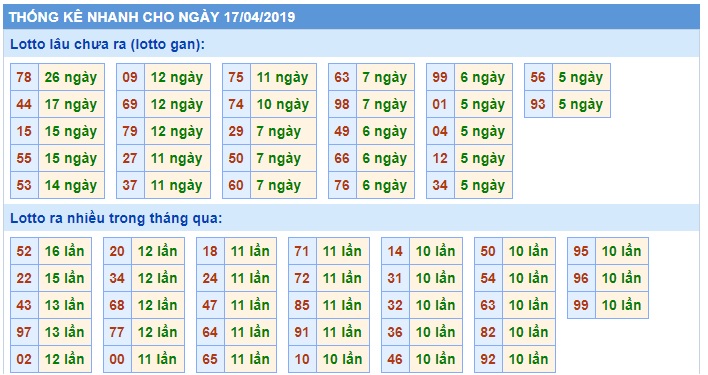Click lotto number 04
The width and height of the screenshot is (708, 375).
(440, 131)
